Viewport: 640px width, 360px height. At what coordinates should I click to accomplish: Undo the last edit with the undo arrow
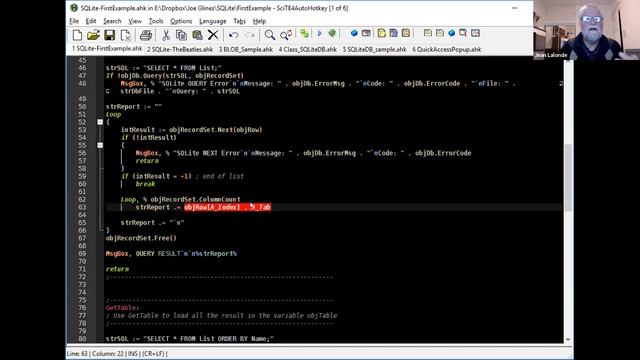233,35
